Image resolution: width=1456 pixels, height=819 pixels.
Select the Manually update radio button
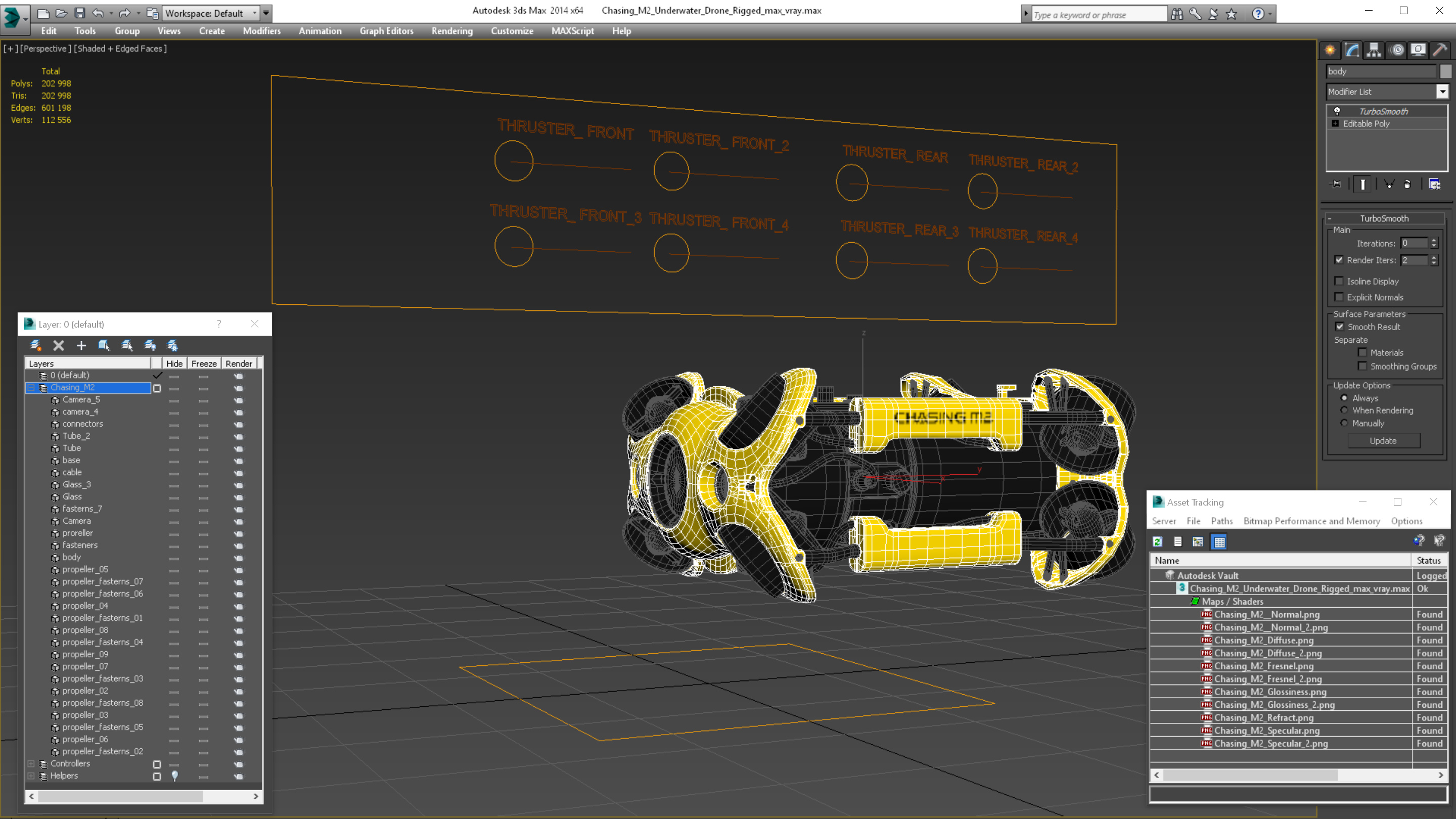click(x=1345, y=423)
